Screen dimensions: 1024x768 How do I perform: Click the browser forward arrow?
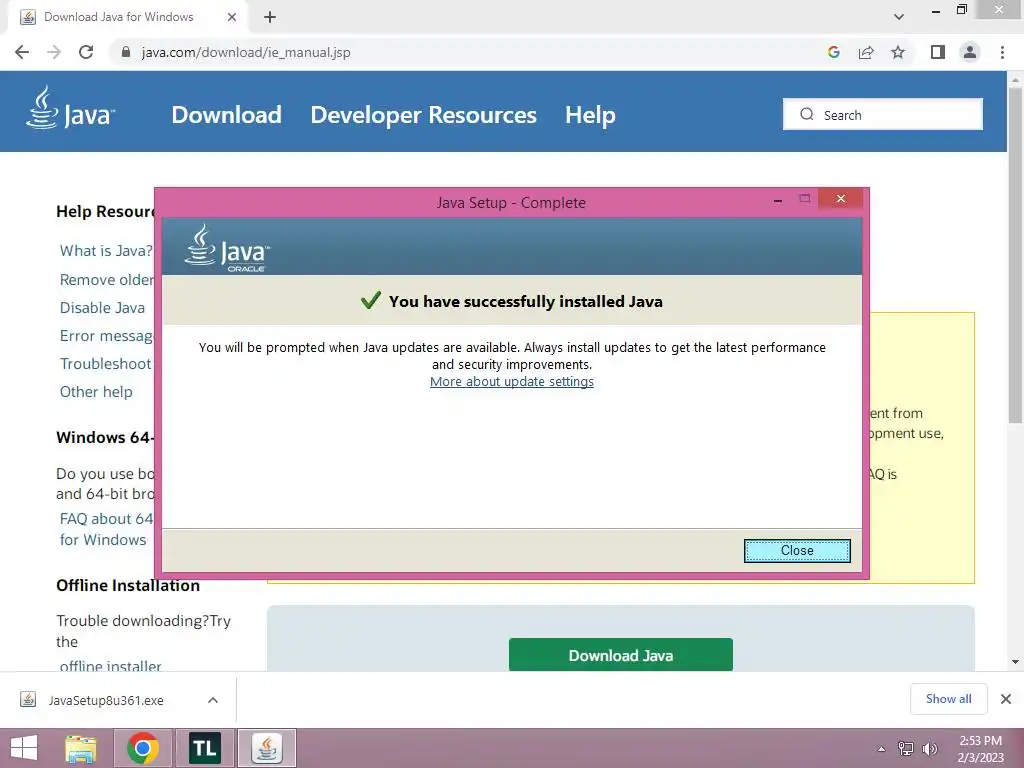[54, 52]
